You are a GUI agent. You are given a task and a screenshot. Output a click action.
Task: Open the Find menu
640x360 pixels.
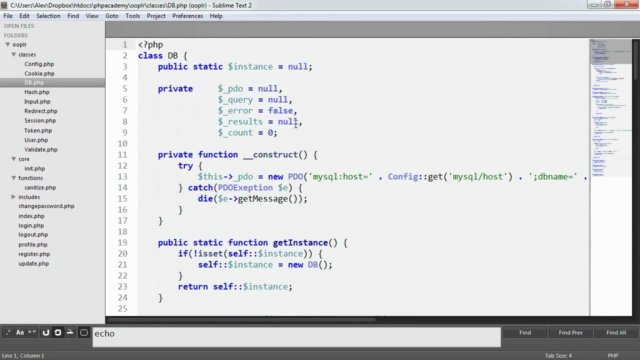pos(73,16)
